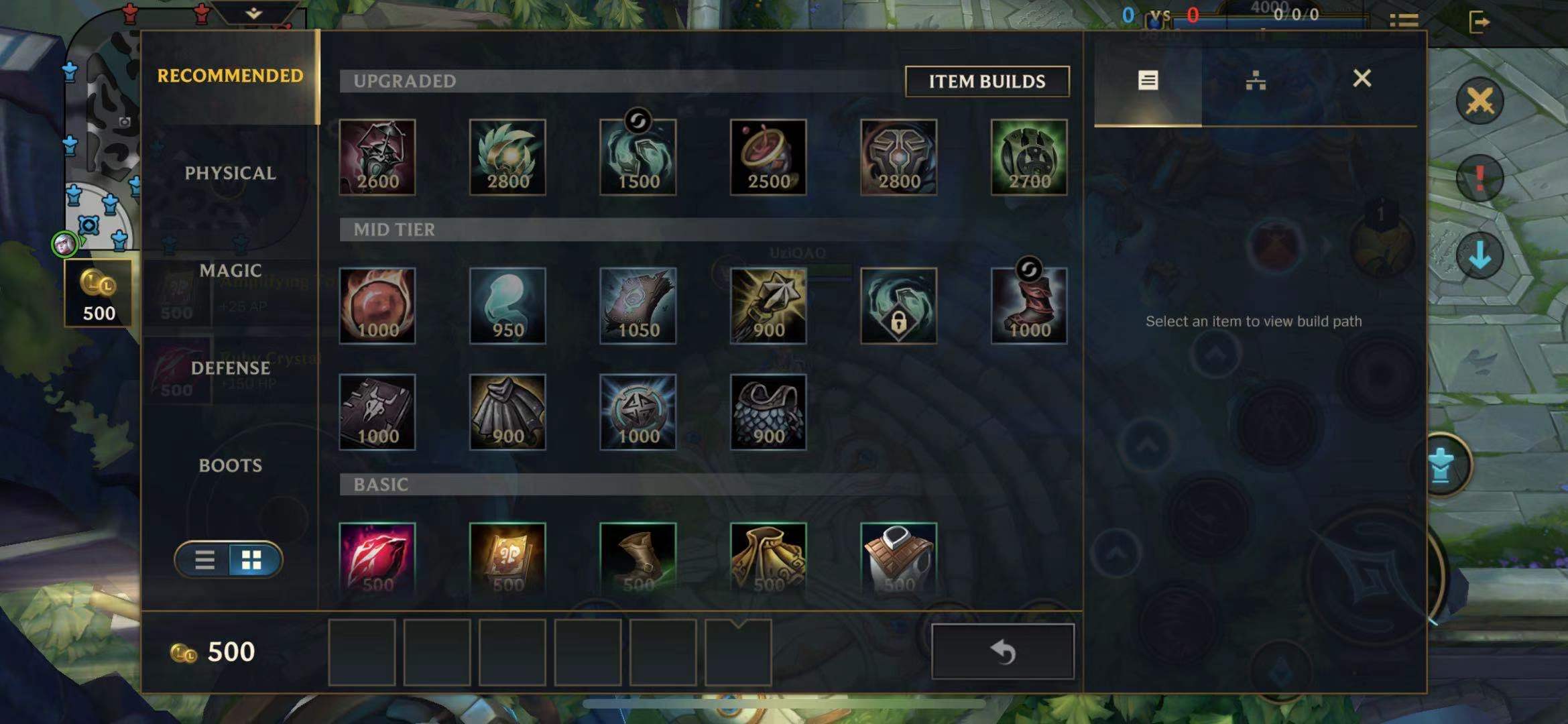Switch to list view layout
The height and width of the screenshot is (724, 1568).
(204, 560)
